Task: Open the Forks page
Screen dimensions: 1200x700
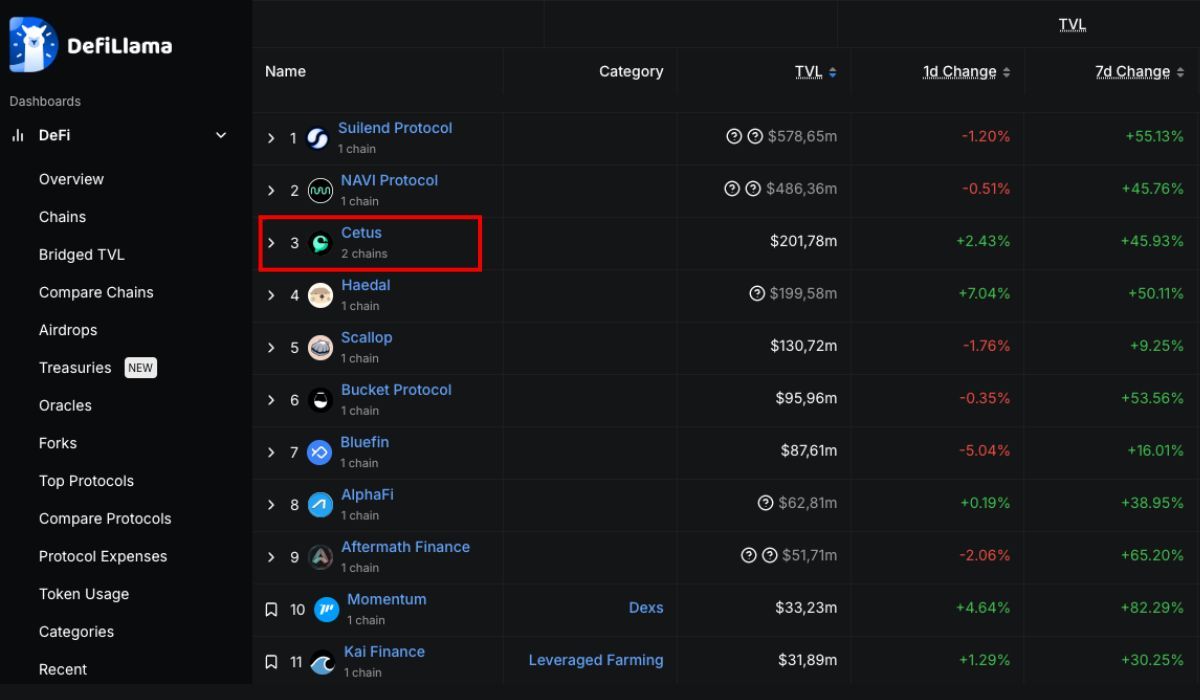Action: [58, 443]
